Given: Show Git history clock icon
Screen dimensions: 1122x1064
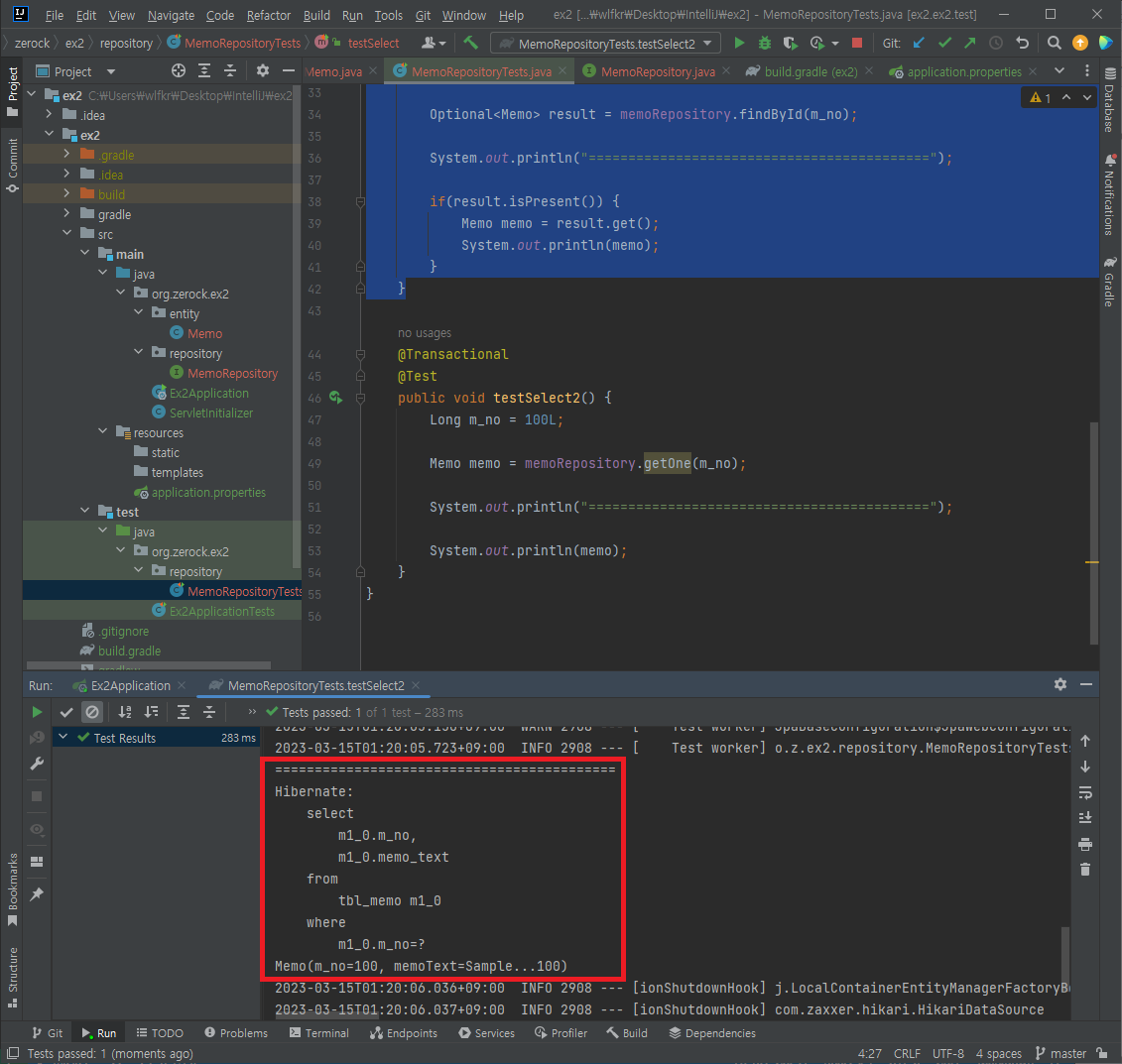Looking at the screenshot, I should [996, 43].
